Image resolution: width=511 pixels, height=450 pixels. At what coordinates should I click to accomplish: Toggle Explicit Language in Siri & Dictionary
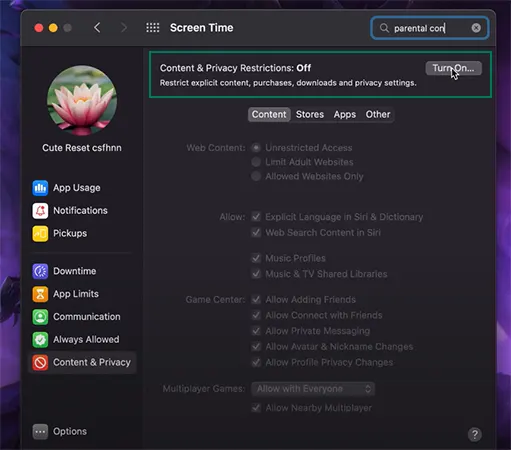[256, 217]
